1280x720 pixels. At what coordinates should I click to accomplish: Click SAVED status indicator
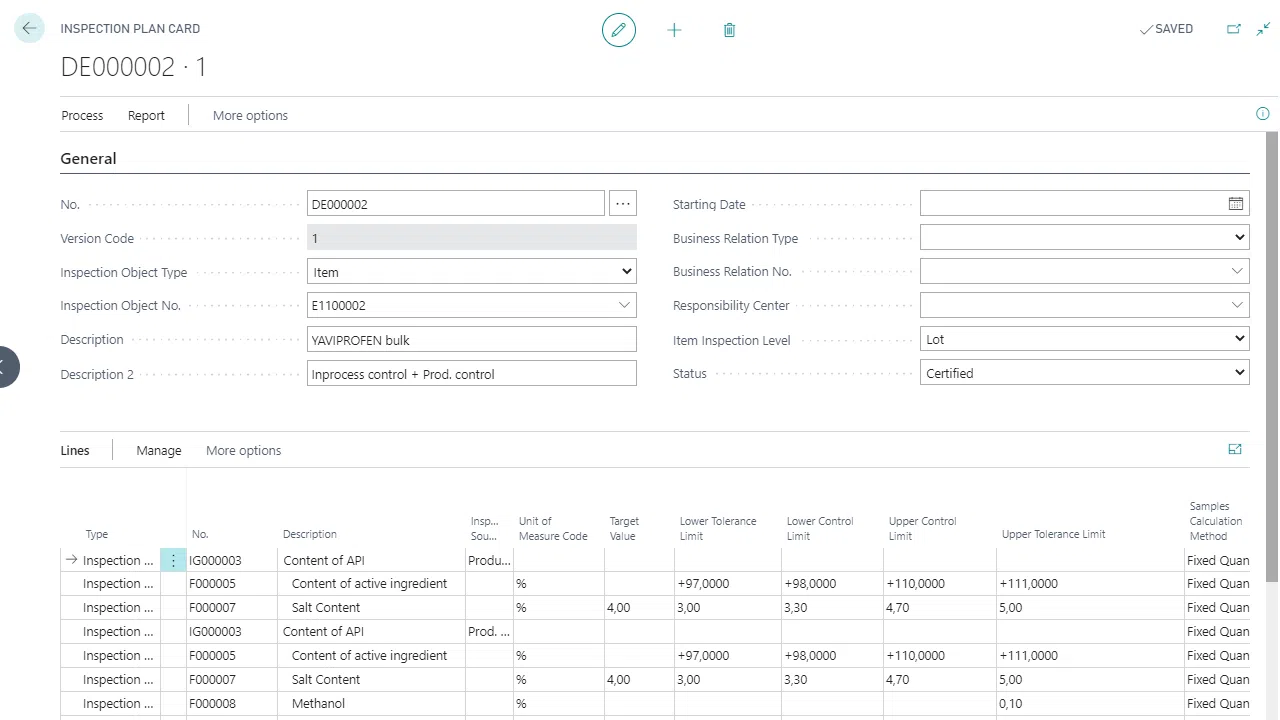point(1166,29)
